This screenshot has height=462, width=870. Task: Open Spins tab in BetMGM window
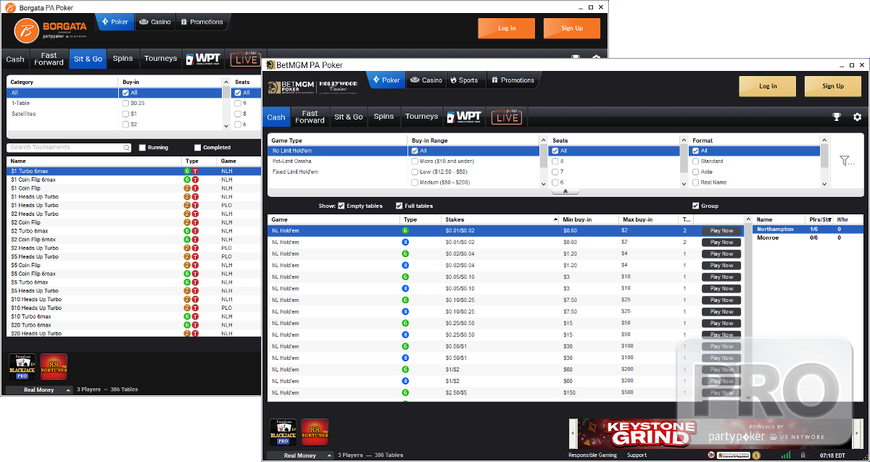[x=383, y=117]
